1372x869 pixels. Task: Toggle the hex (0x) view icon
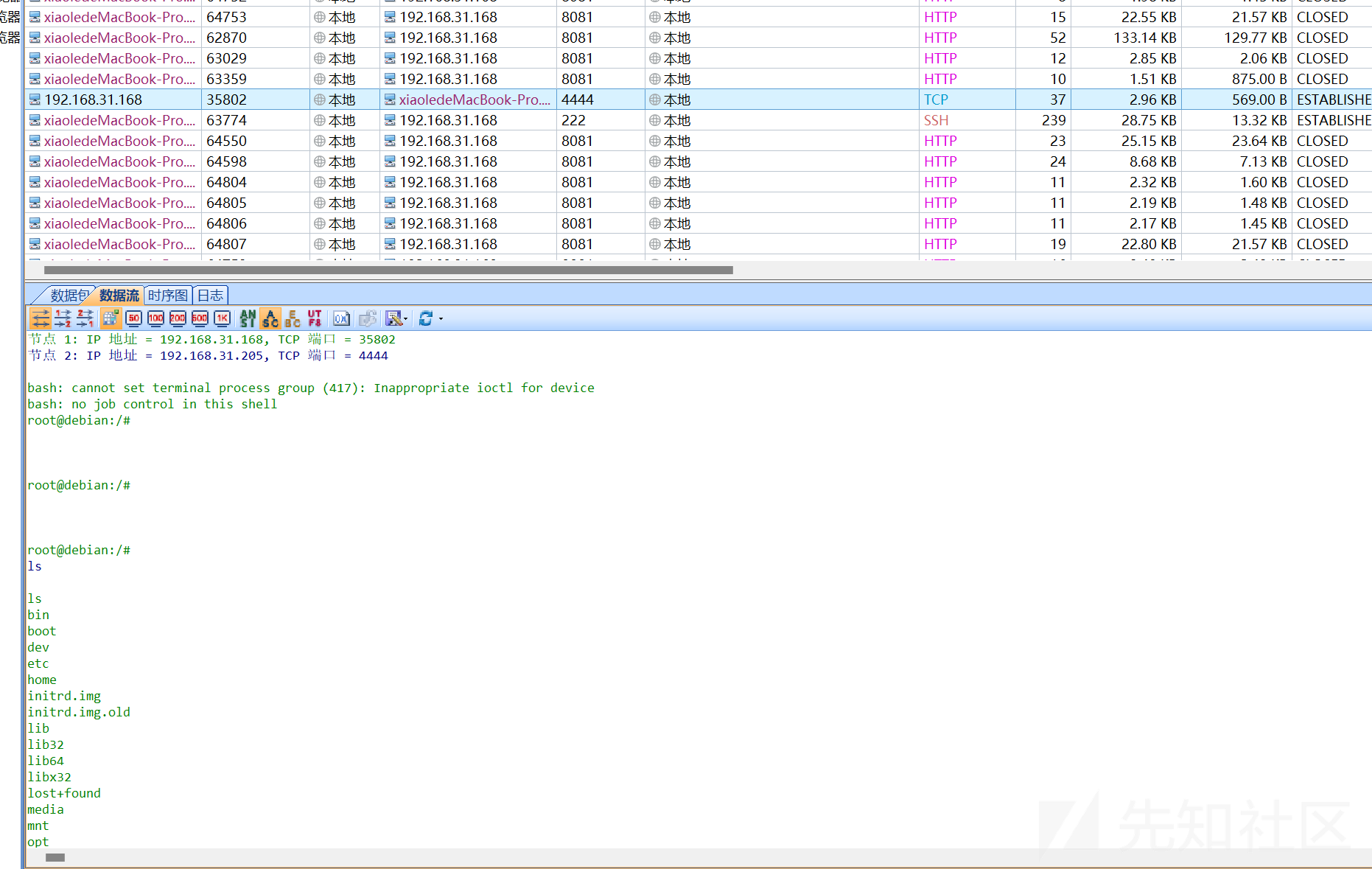point(341,318)
